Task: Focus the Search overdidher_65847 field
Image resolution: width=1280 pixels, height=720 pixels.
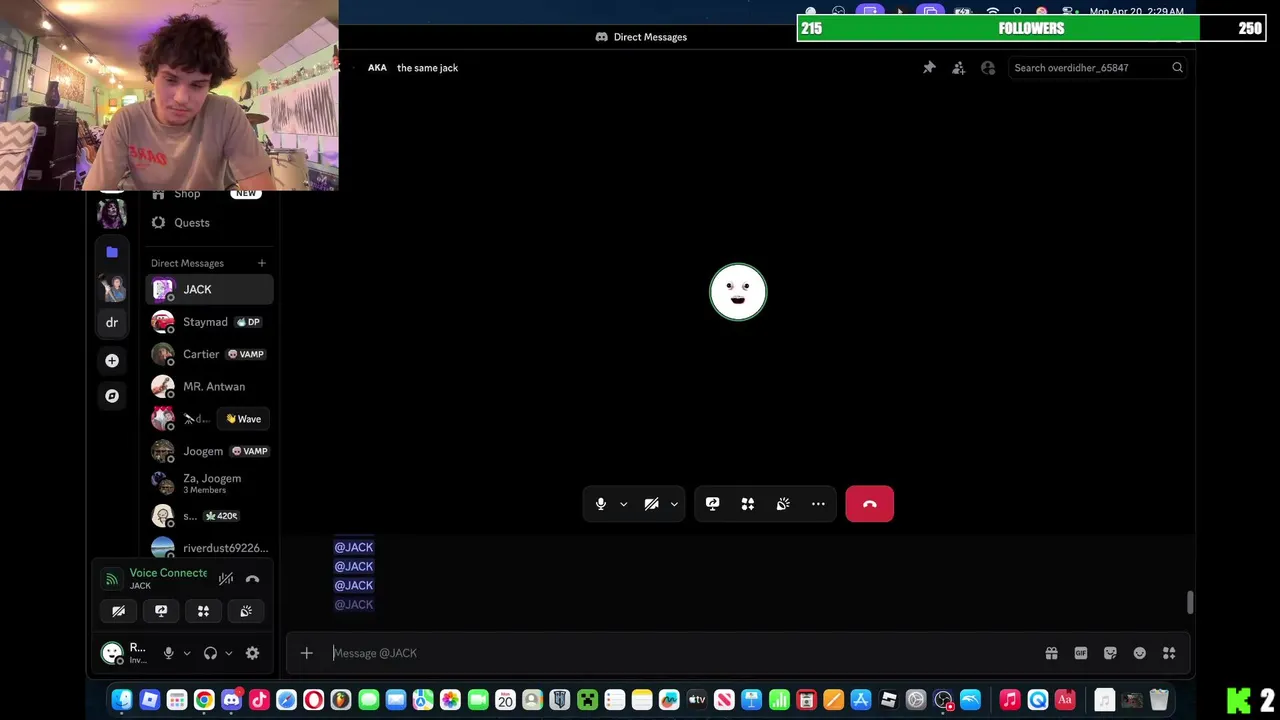Action: click(1097, 68)
